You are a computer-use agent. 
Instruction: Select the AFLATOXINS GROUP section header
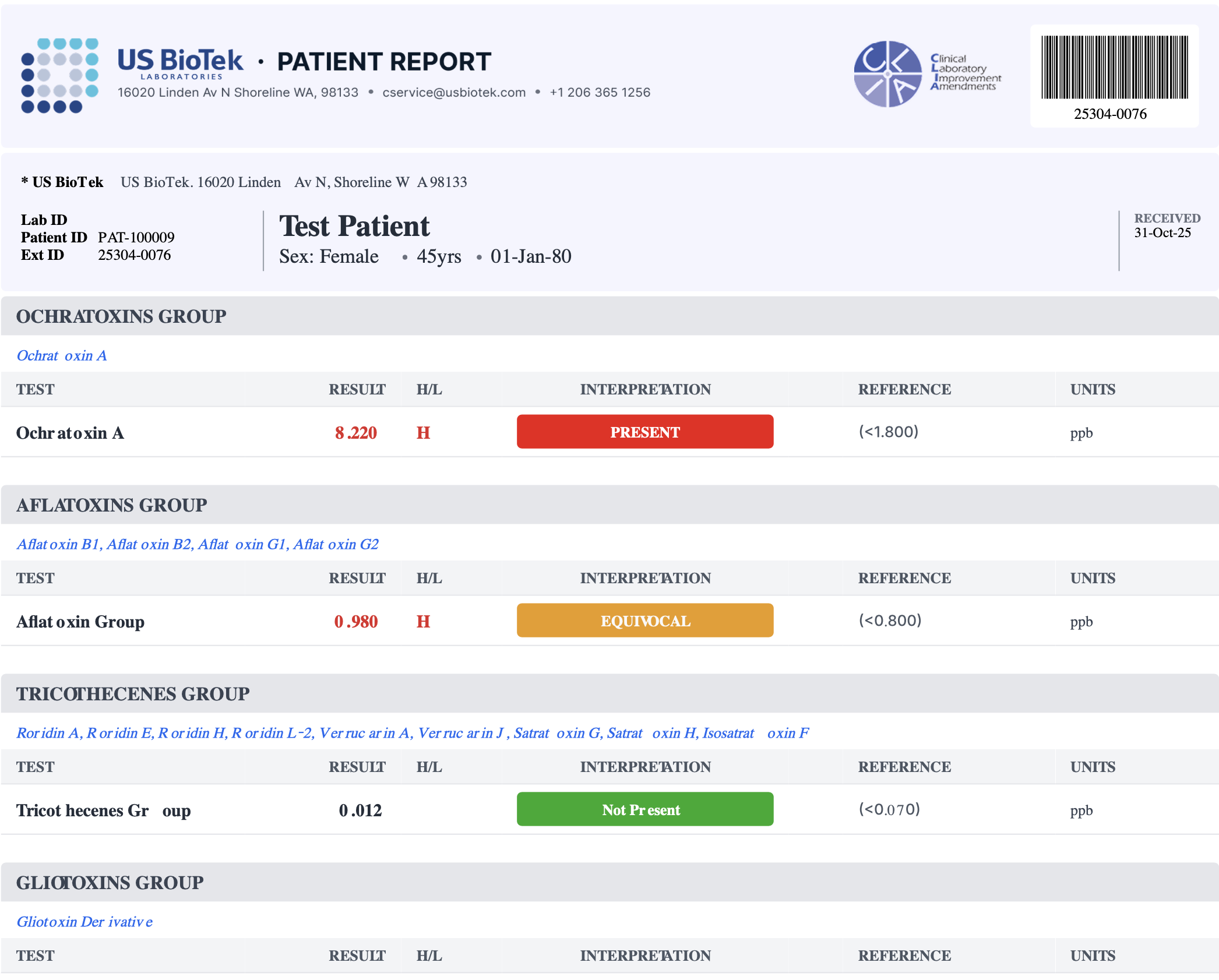tap(111, 505)
